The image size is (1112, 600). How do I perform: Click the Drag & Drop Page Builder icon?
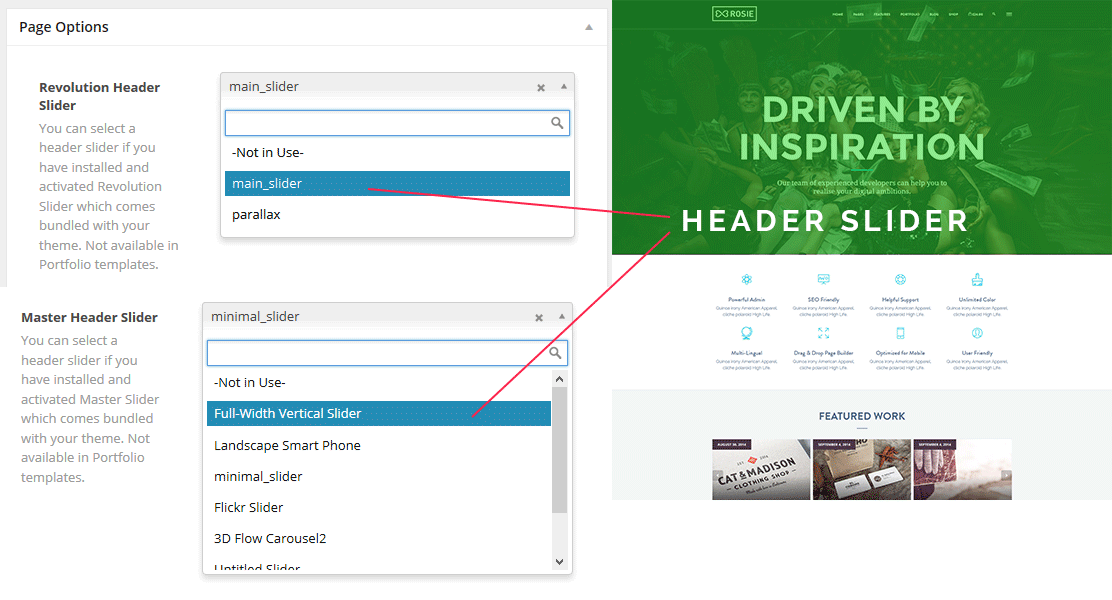[x=823, y=333]
